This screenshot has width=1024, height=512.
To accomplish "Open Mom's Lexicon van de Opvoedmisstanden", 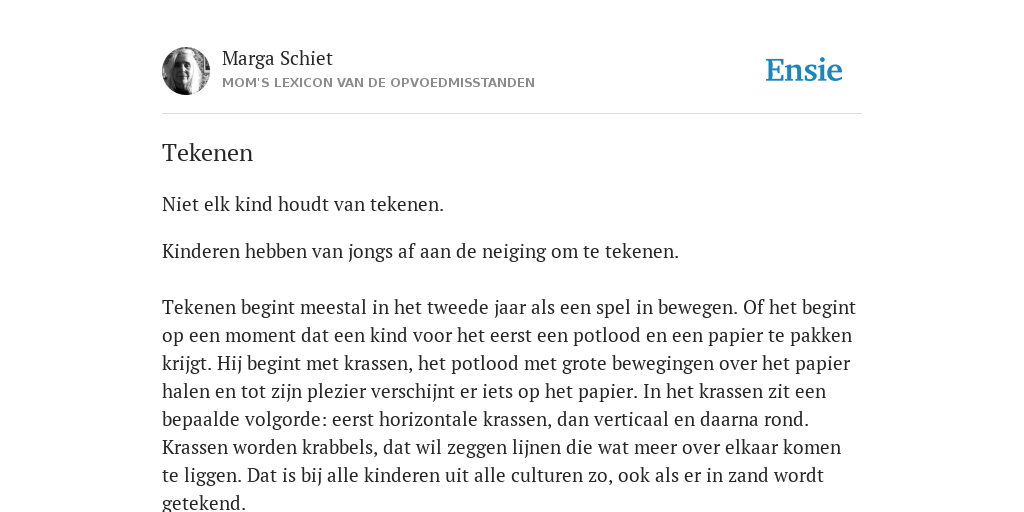I will coord(378,83).
